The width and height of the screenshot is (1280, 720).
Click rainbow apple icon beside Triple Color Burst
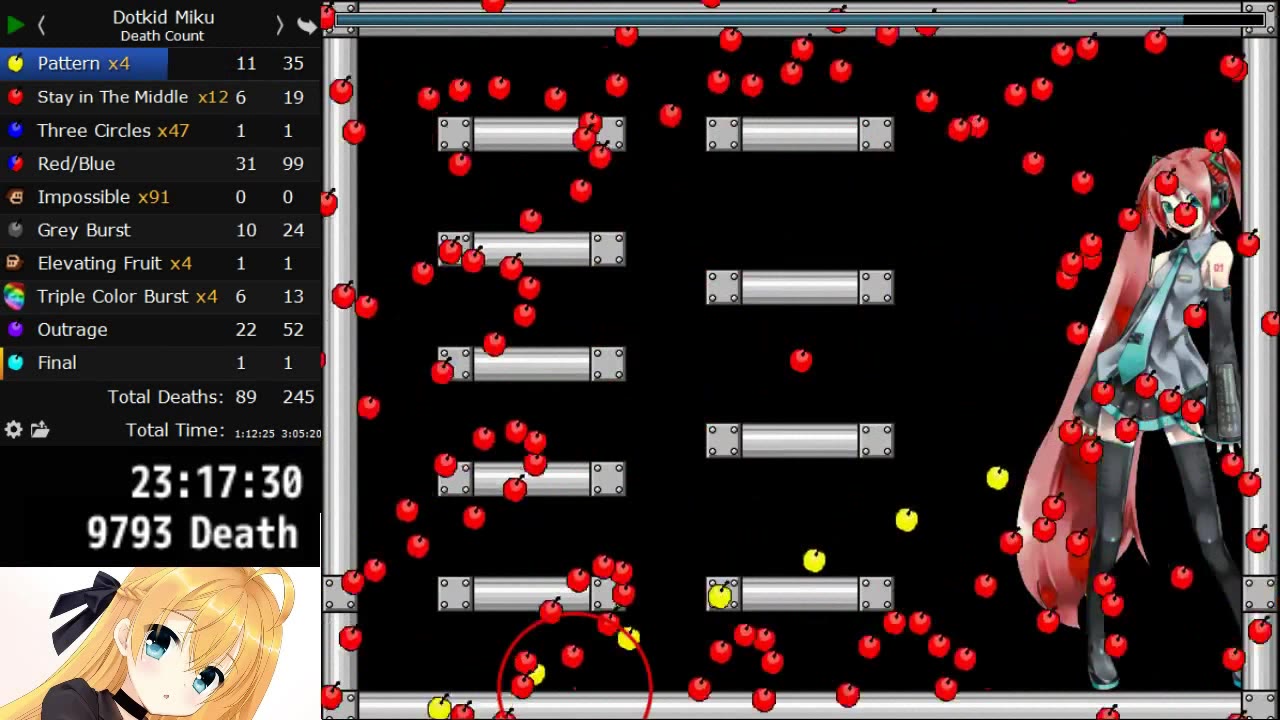point(15,296)
